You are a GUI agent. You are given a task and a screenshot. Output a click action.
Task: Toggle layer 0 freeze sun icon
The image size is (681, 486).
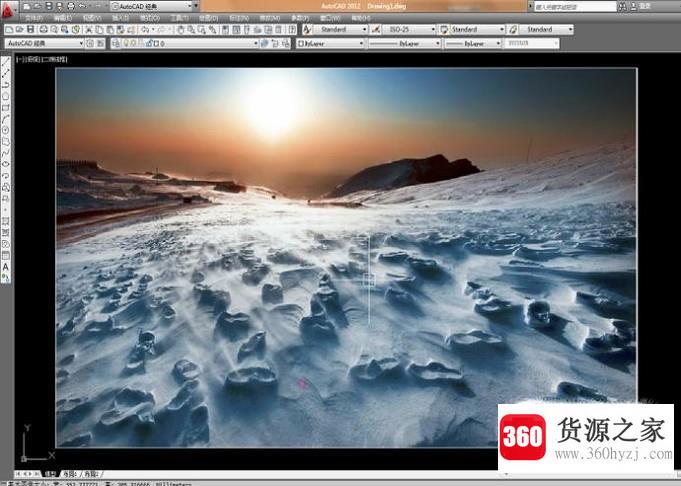tap(134, 43)
